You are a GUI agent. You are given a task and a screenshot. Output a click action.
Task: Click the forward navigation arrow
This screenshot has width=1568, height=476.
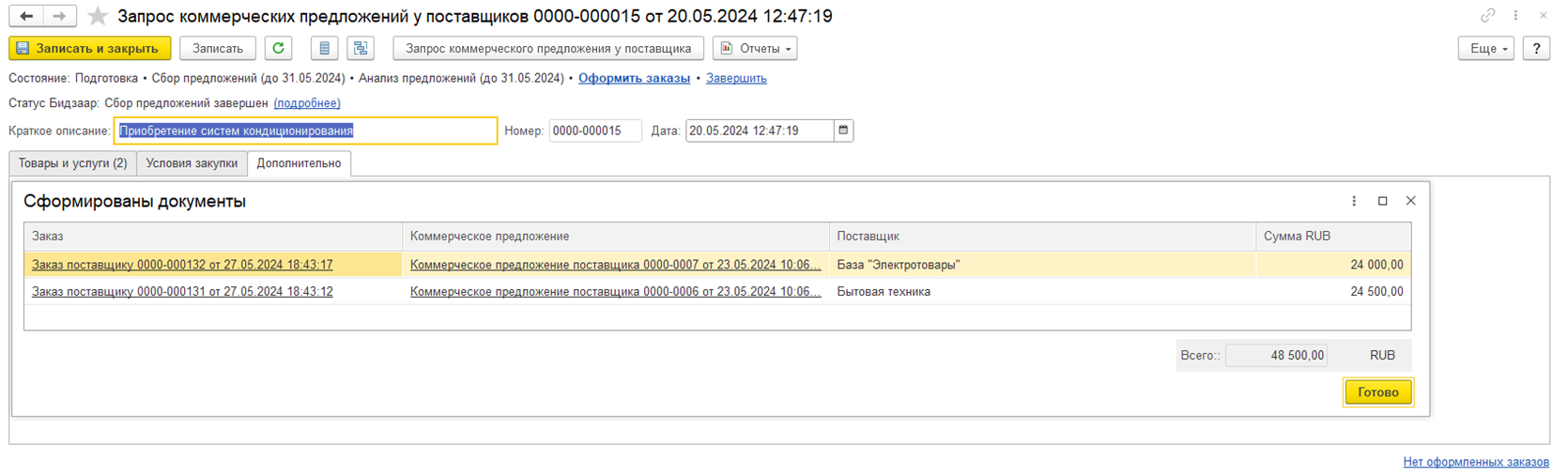click(x=59, y=16)
